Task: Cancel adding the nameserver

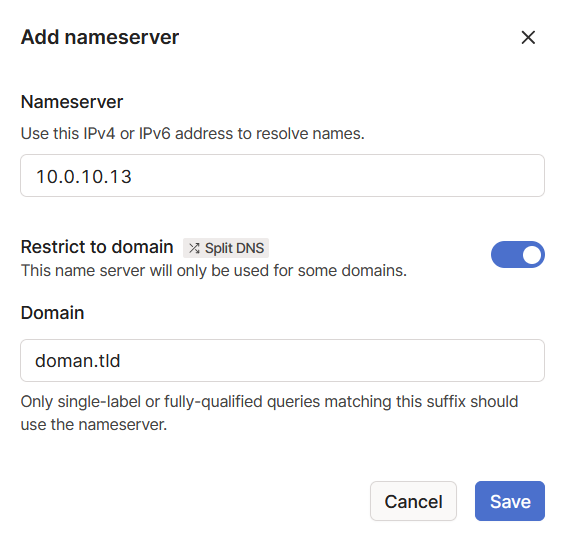Action: (x=413, y=501)
